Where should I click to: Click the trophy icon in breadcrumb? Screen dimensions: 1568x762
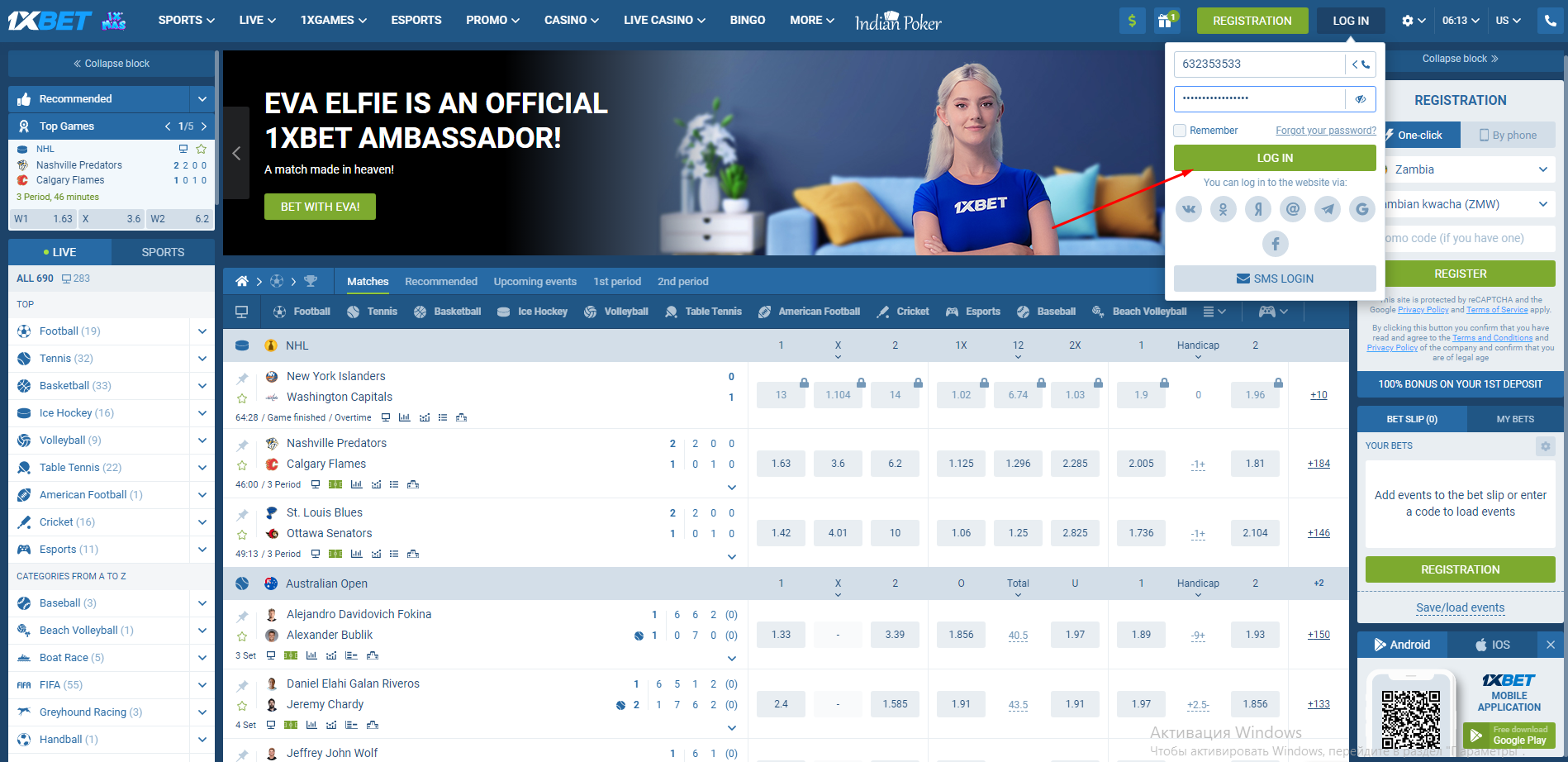click(x=311, y=281)
